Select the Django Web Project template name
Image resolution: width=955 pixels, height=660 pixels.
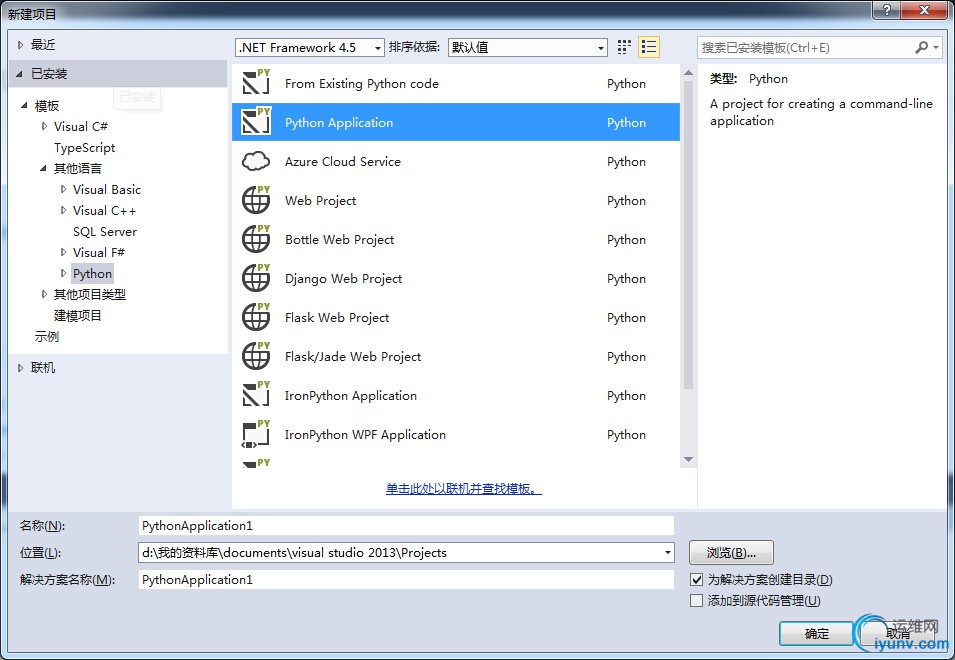click(344, 278)
